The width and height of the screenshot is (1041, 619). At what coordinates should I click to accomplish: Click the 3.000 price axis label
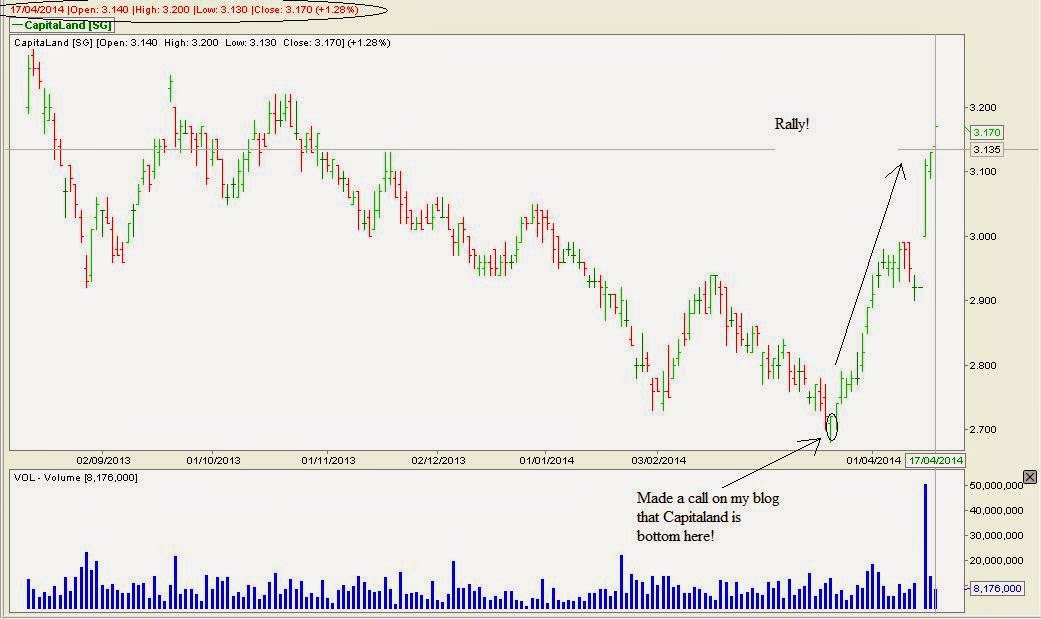983,236
